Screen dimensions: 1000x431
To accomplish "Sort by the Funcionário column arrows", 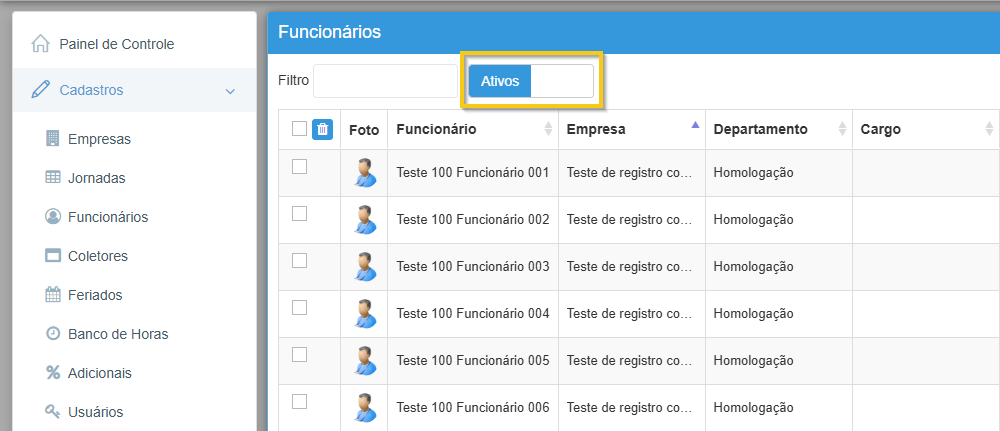I will (x=548, y=129).
